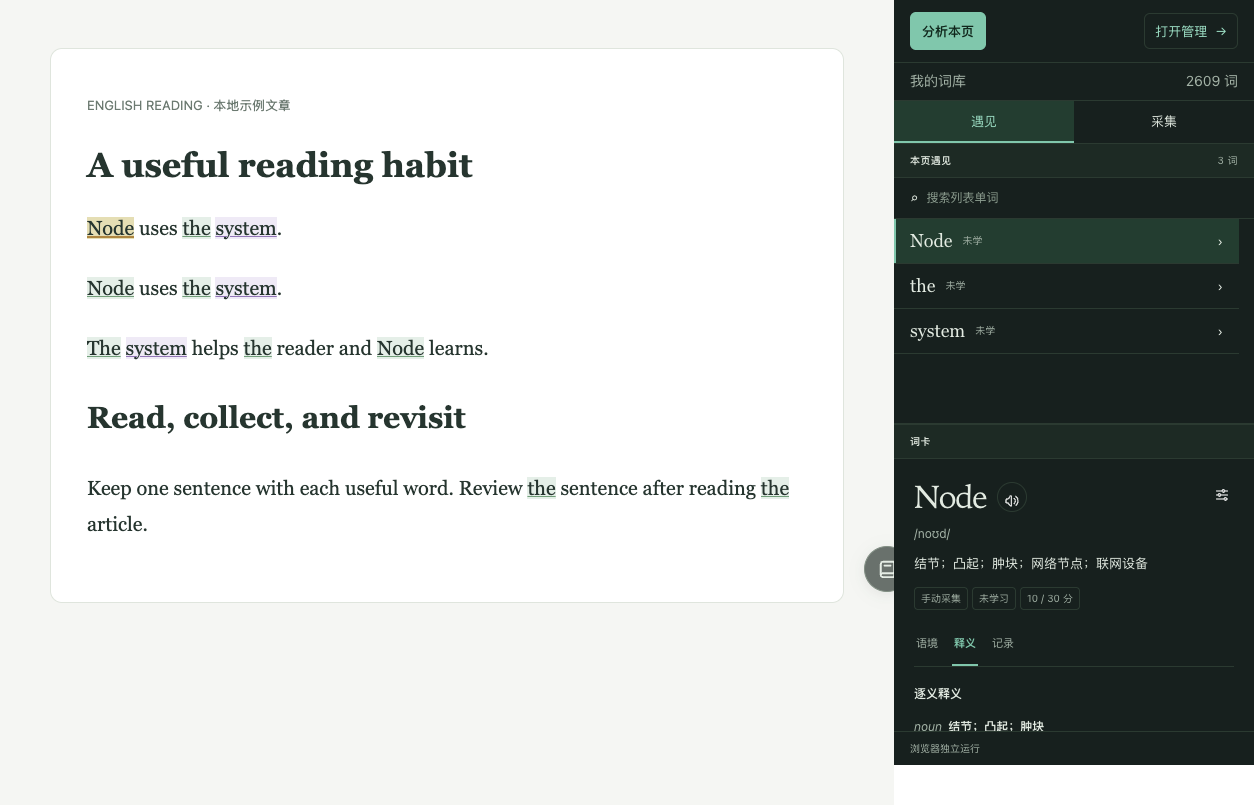The width and height of the screenshot is (1254, 805).
Task: Click the 分析本页 button
Action: (x=948, y=31)
